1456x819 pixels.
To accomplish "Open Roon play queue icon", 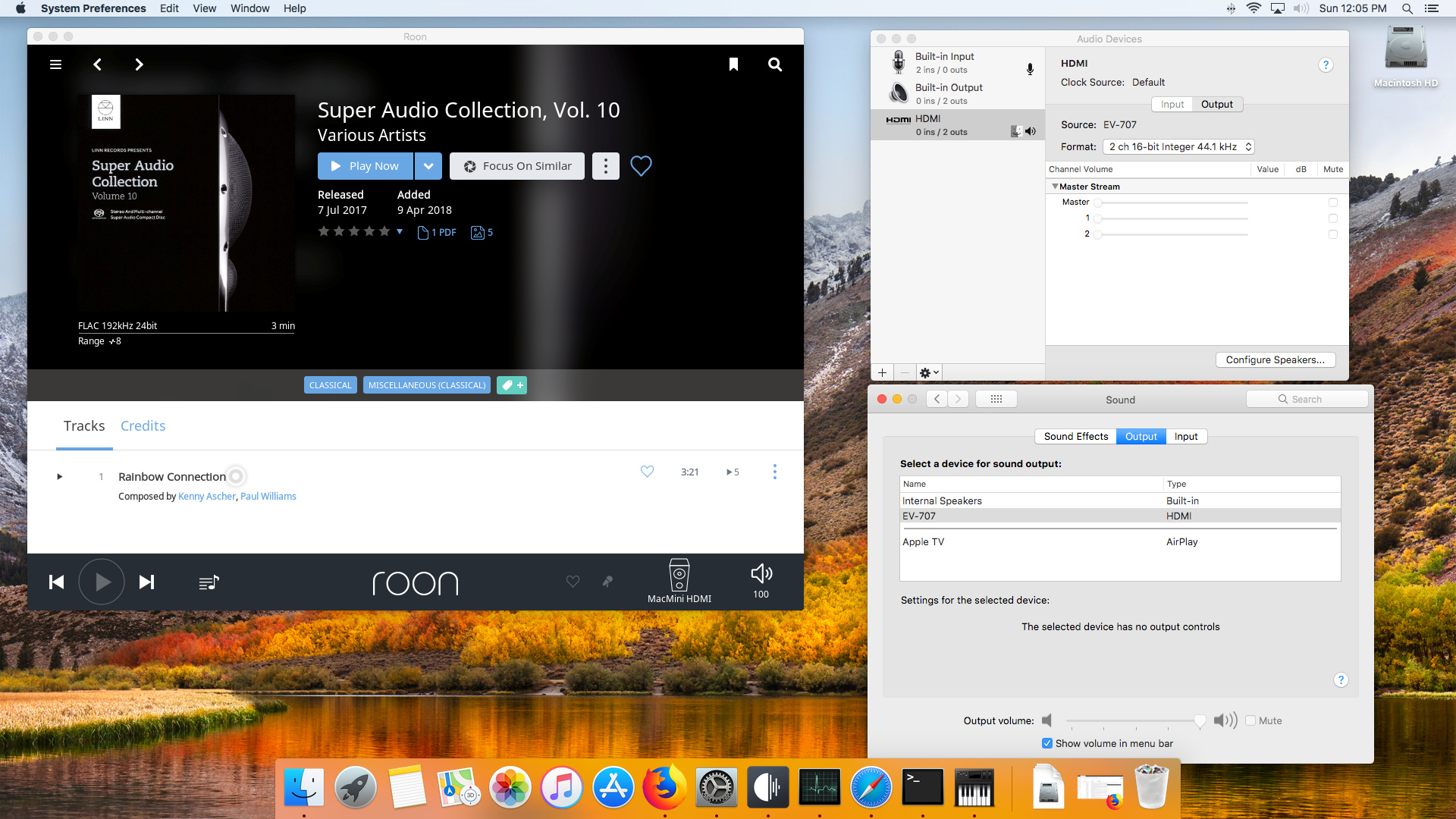I will 209,582.
